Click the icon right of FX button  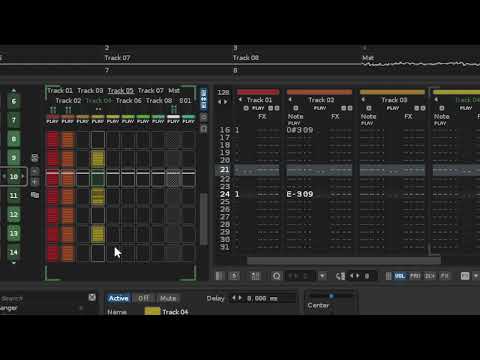pyautogui.click(x=465, y=276)
